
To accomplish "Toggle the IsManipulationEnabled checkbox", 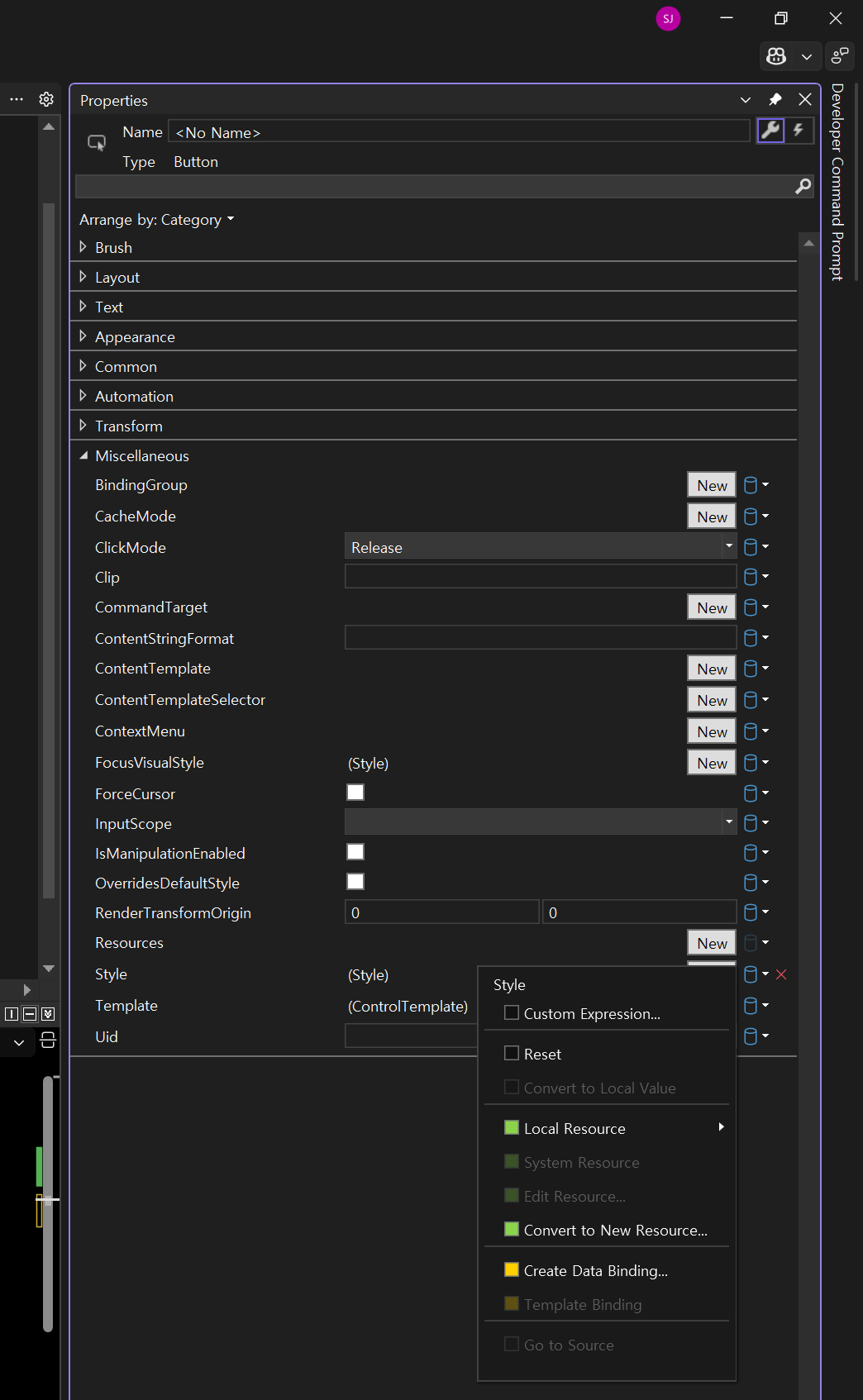I will point(355,851).
